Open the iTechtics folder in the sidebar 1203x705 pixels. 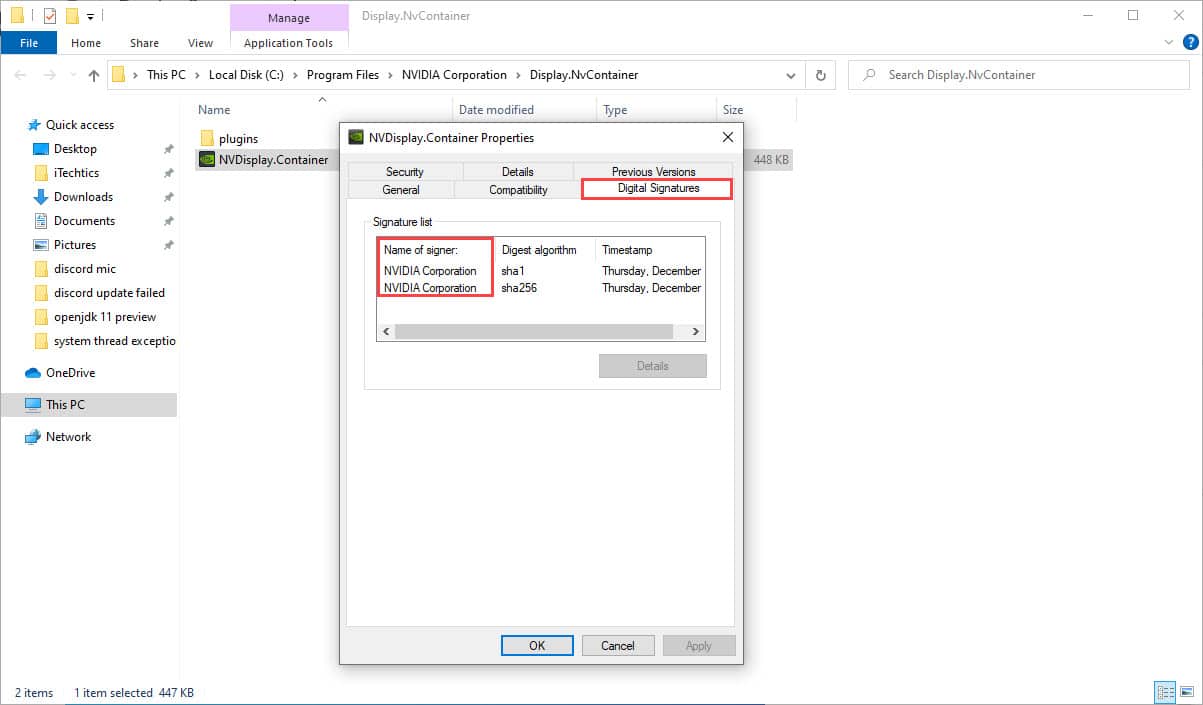coord(76,173)
